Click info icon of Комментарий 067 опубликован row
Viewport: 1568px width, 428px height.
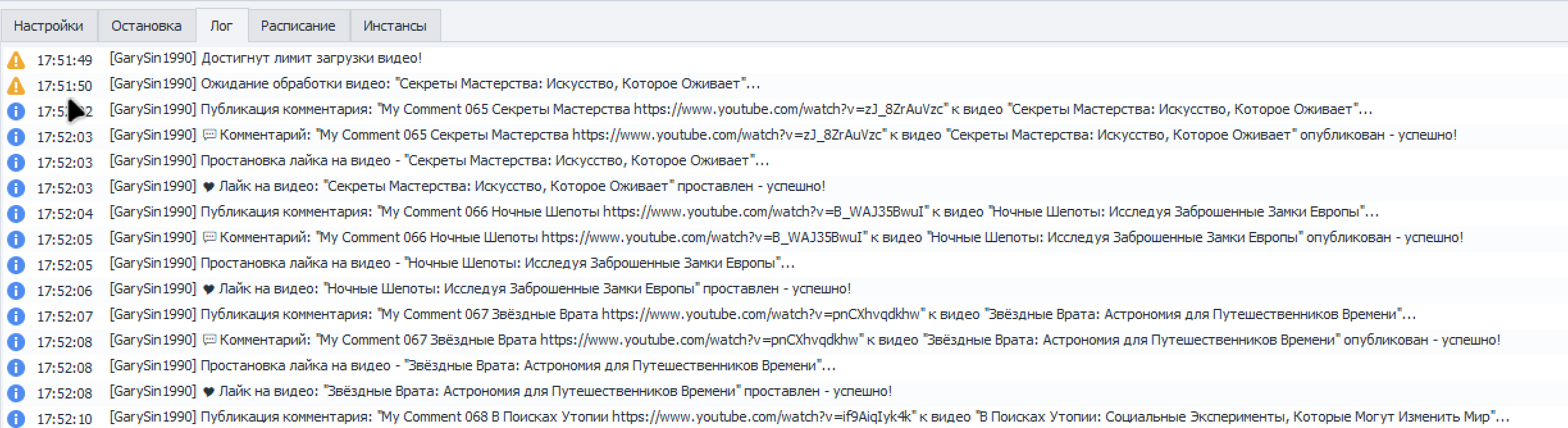coord(16,342)
